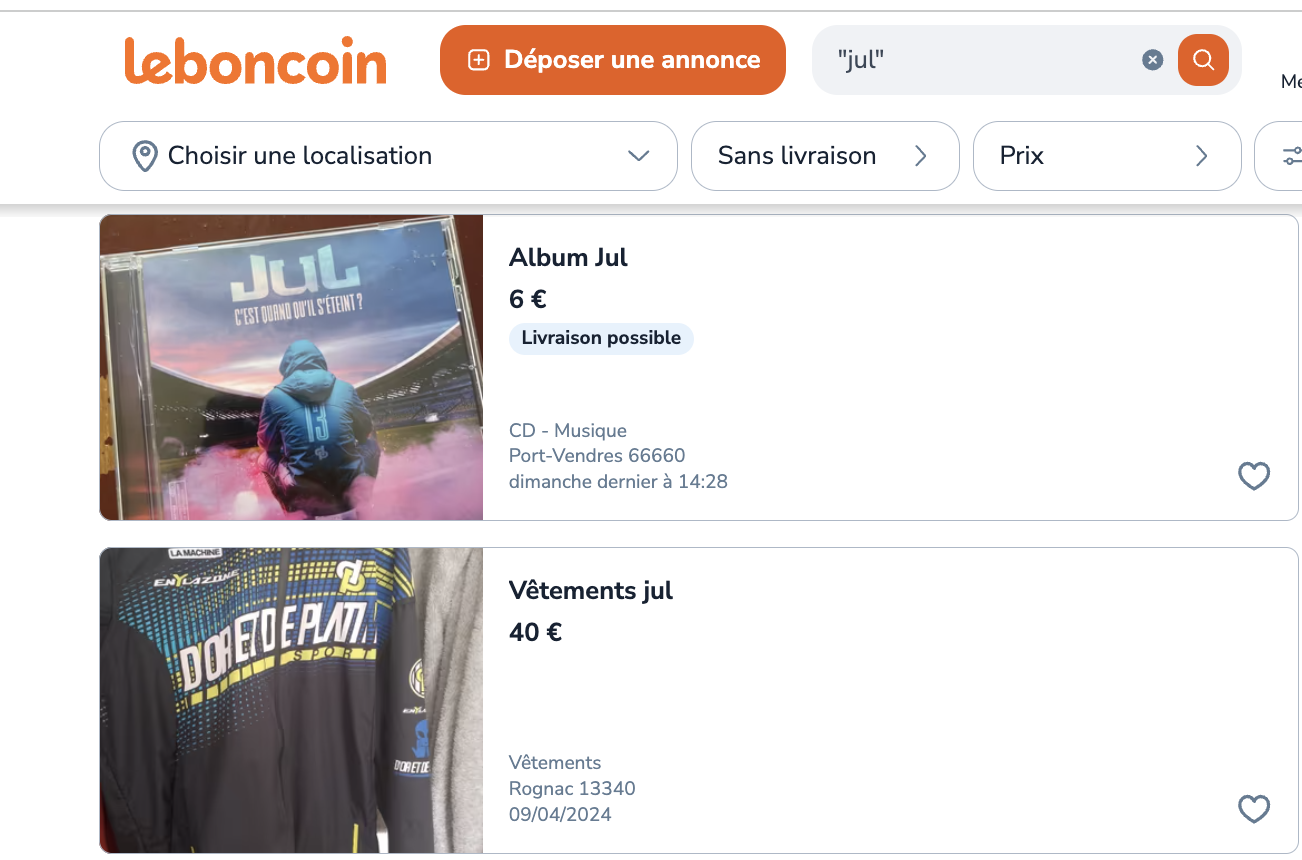Open the Jul jacket clothing thumbnail
The width and height of the screenshot is (1302, 860).
(291, 700)
